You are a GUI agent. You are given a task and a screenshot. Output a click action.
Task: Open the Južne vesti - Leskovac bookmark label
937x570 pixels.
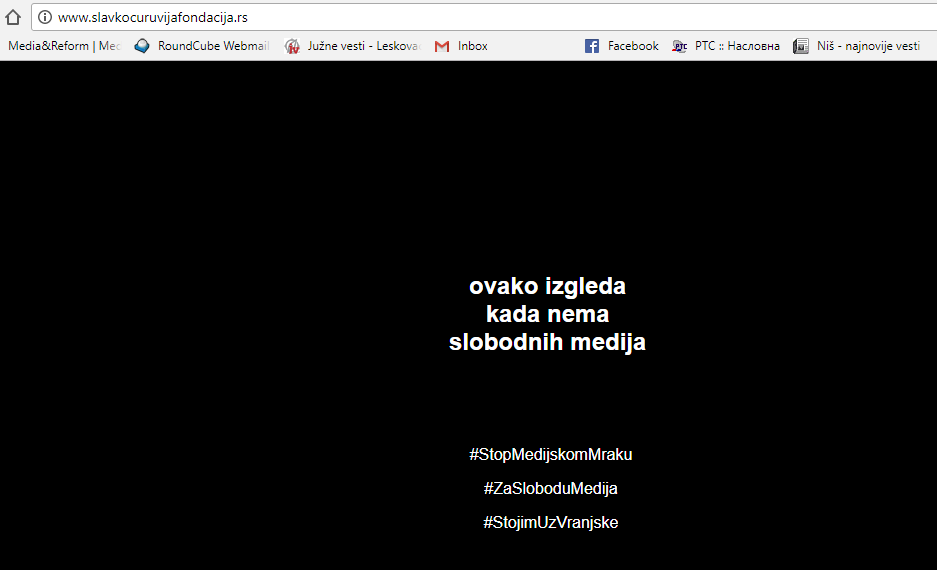click(364, 46)
